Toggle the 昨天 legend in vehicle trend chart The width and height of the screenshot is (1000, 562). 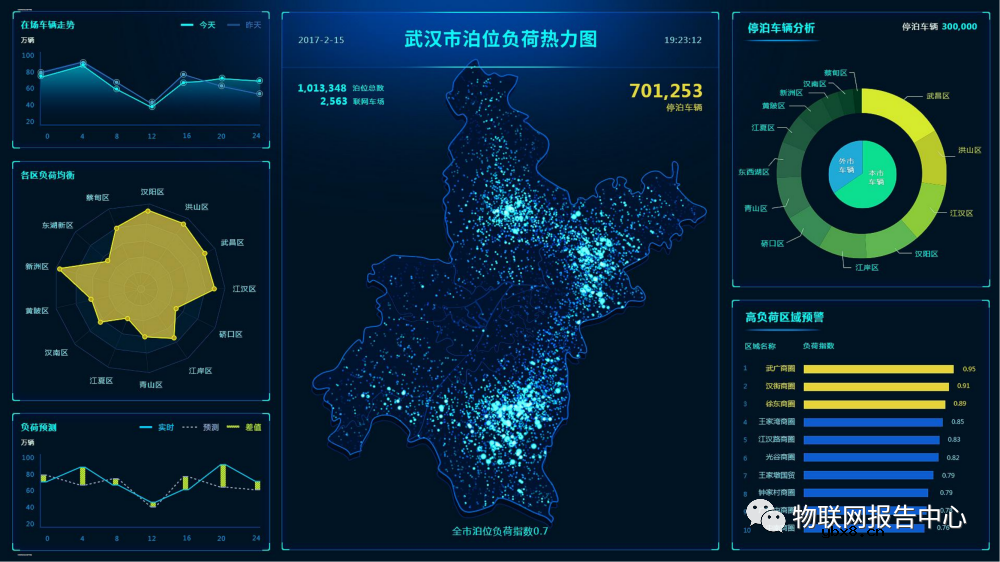tap(243, 24)
